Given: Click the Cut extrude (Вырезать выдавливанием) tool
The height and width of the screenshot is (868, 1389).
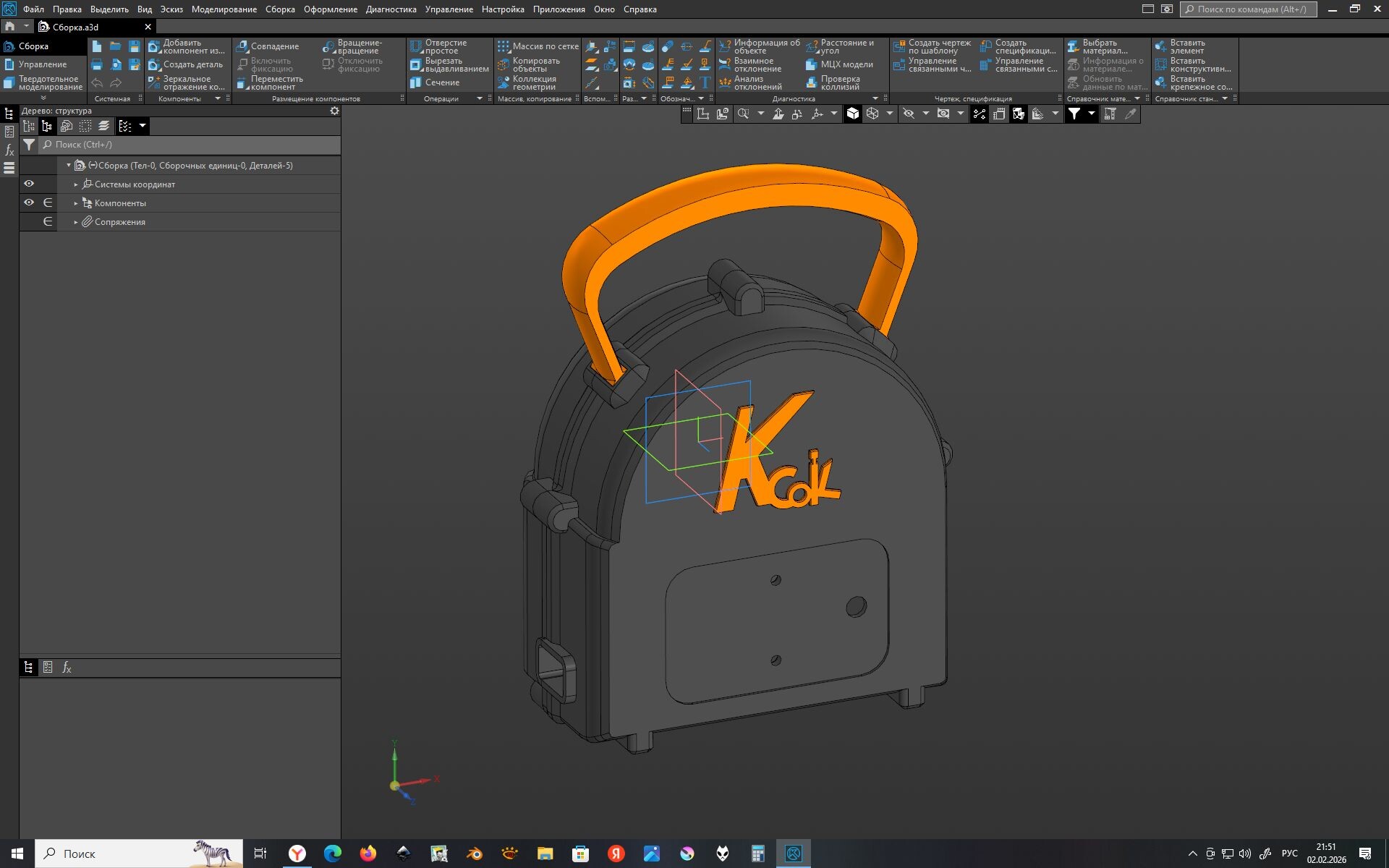Looking at the screenshot, I should click(x=416, y=64).
